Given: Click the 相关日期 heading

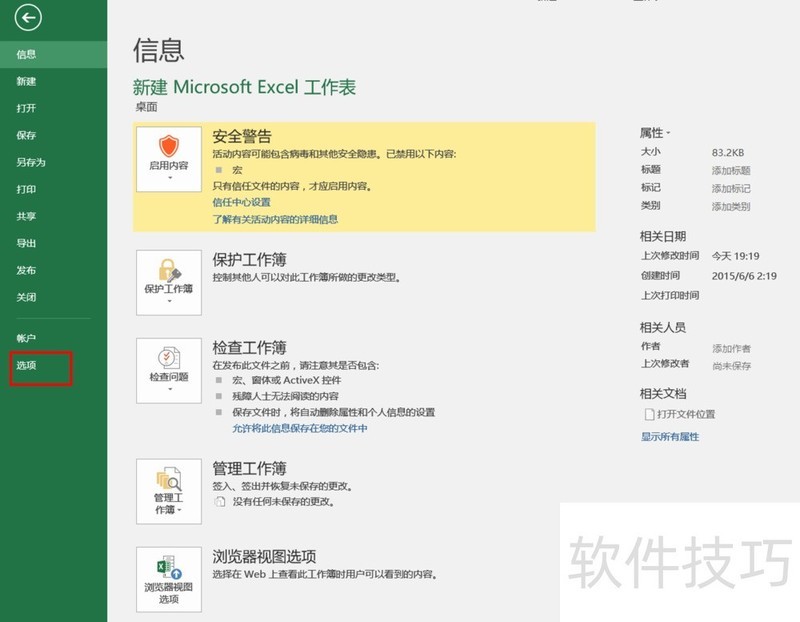Looking at the screenshot, I should point(663,236).
